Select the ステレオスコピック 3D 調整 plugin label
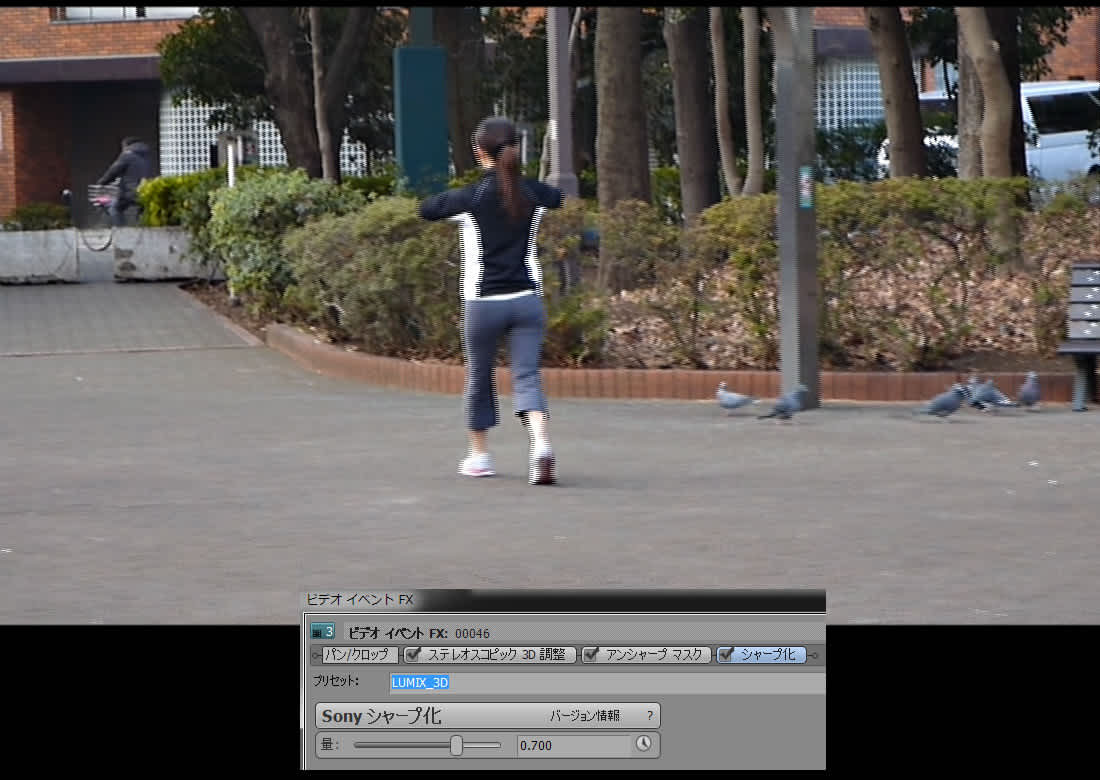The width and height of the screenshot is (1100, 780). [x=498, y=655]
